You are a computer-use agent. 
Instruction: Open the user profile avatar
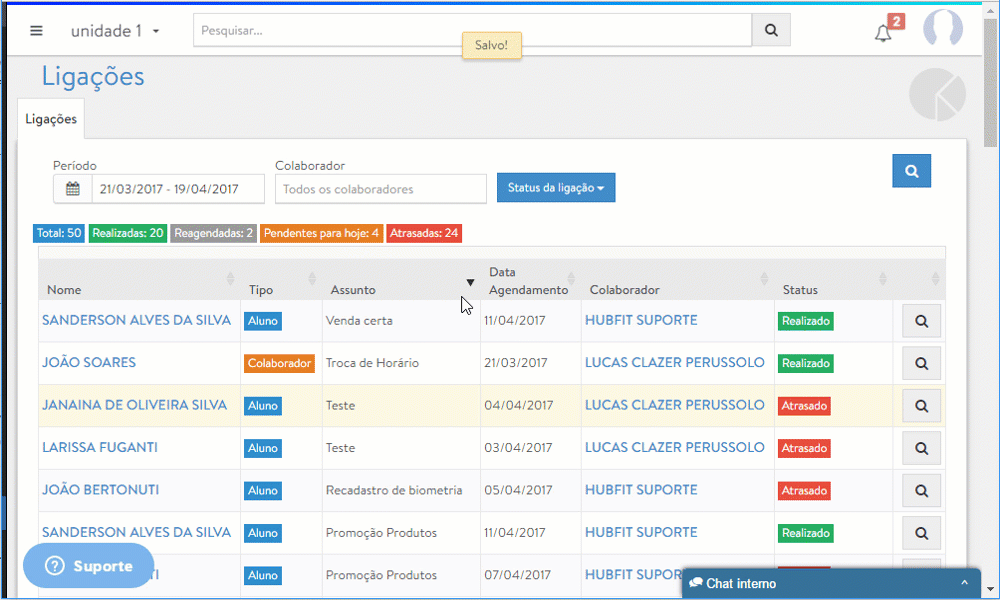942,30
